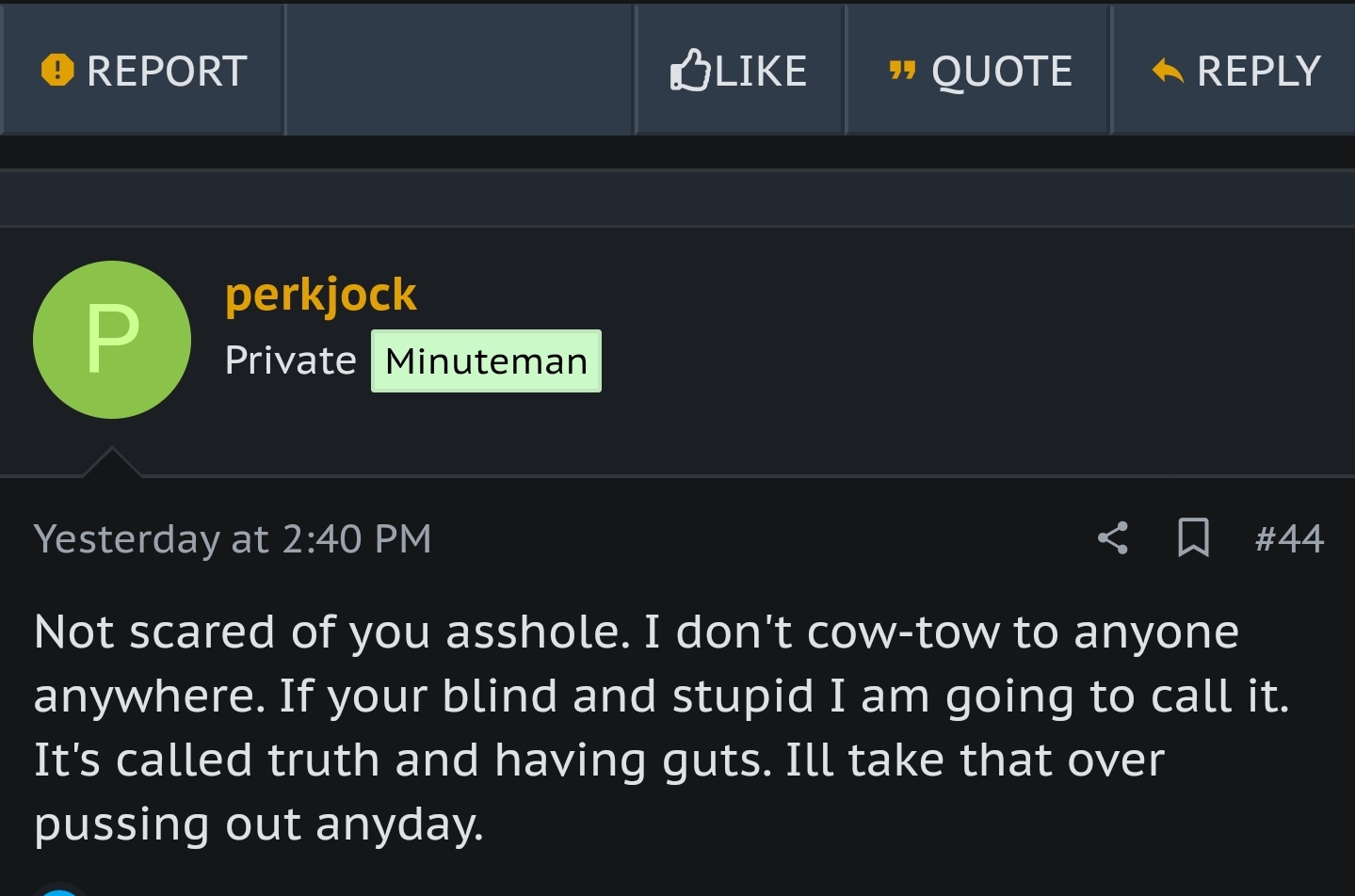Select the QUOTE text label

tap(1002, 72)
